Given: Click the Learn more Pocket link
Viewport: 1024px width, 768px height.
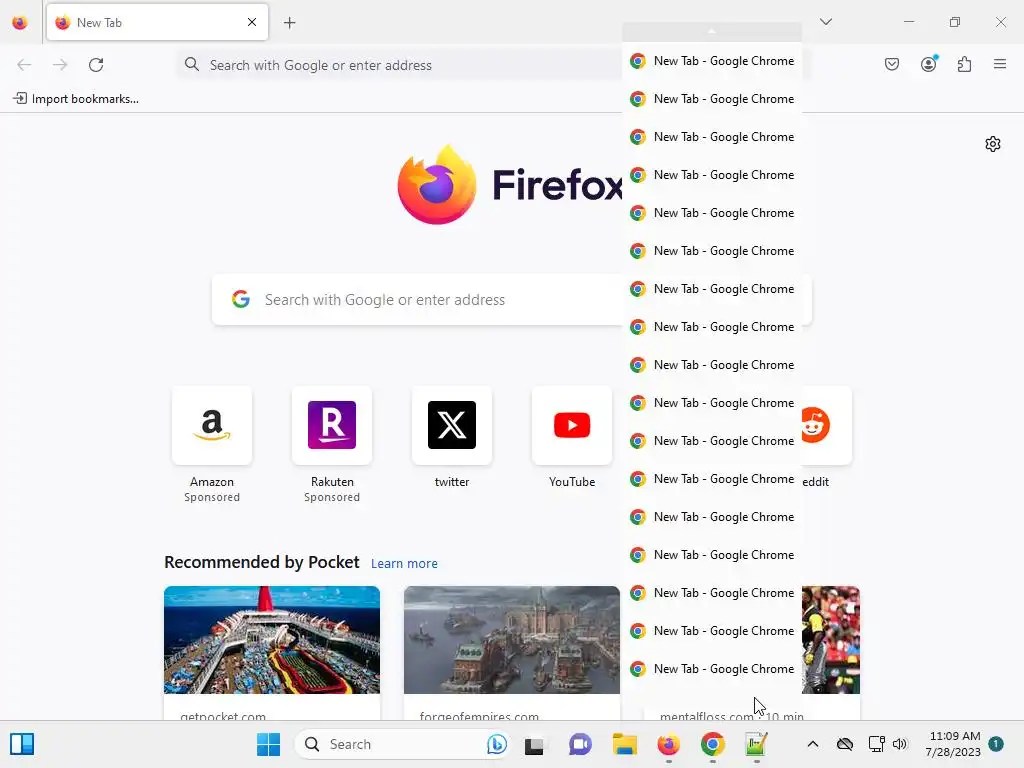Looking at the screenshot, I should pos(404,564).
